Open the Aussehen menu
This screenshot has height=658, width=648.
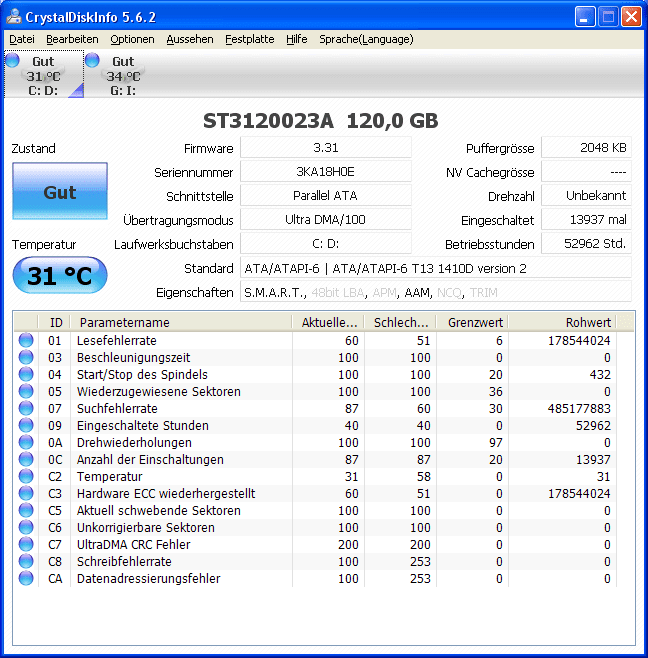point(190,39)
